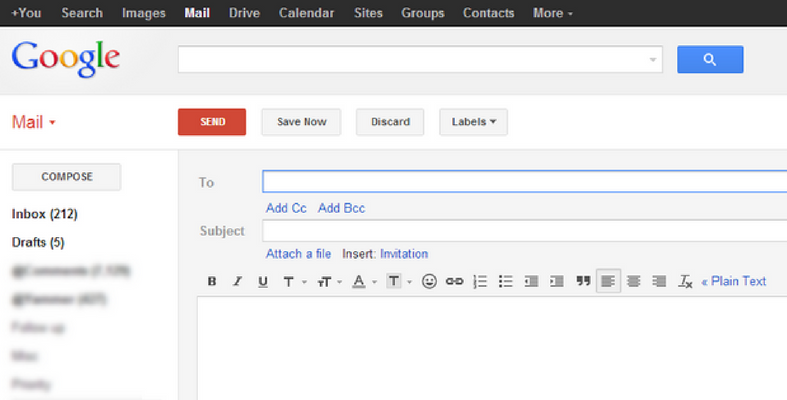This screenshot has width=787, height=400.
Task: Align text to the right
Action: (x=659, y=281)
